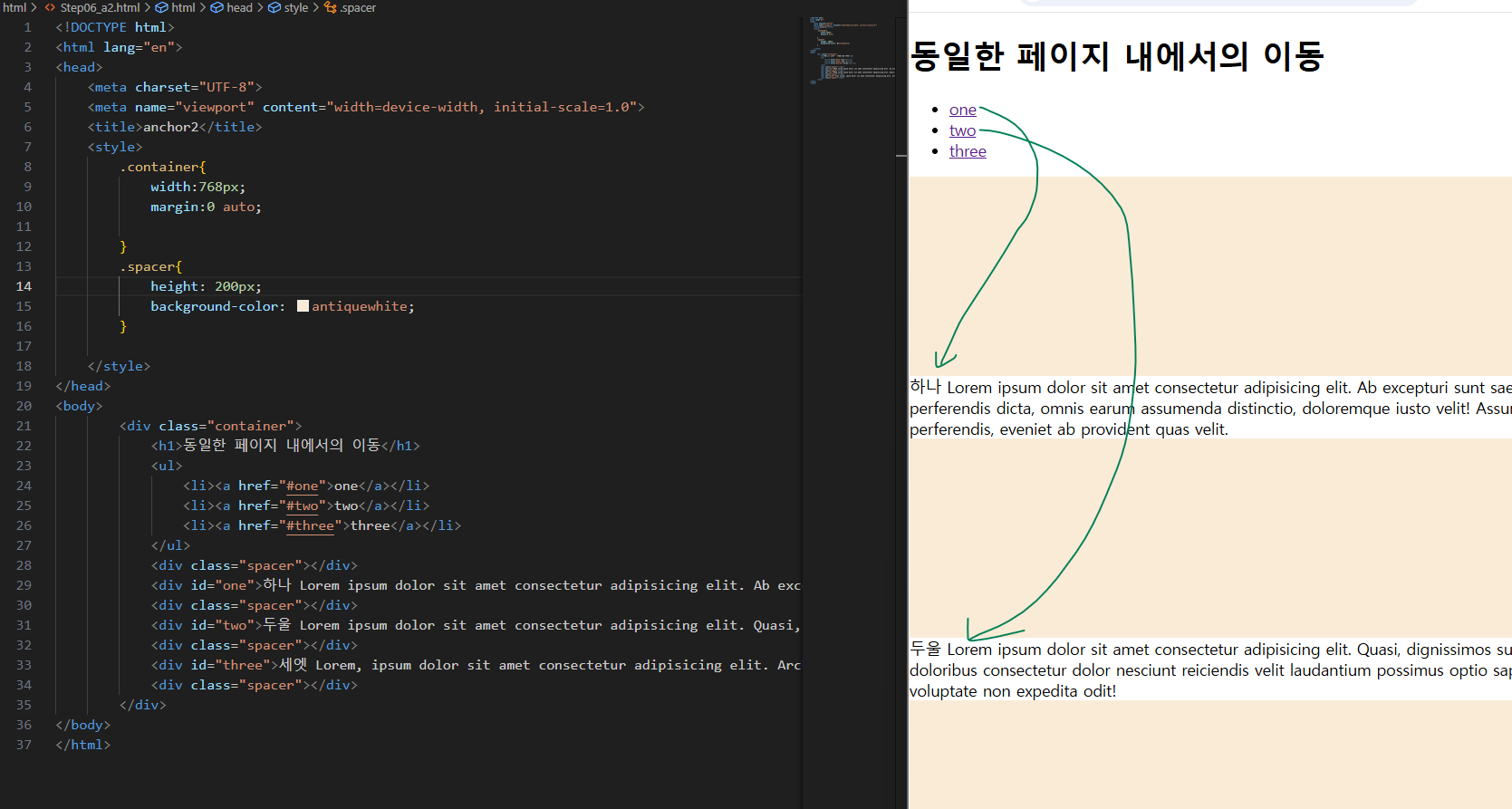Viewport: 1512px width, 809px height.
Task: Click the '#two' href value in code
Action: (303, 506)
